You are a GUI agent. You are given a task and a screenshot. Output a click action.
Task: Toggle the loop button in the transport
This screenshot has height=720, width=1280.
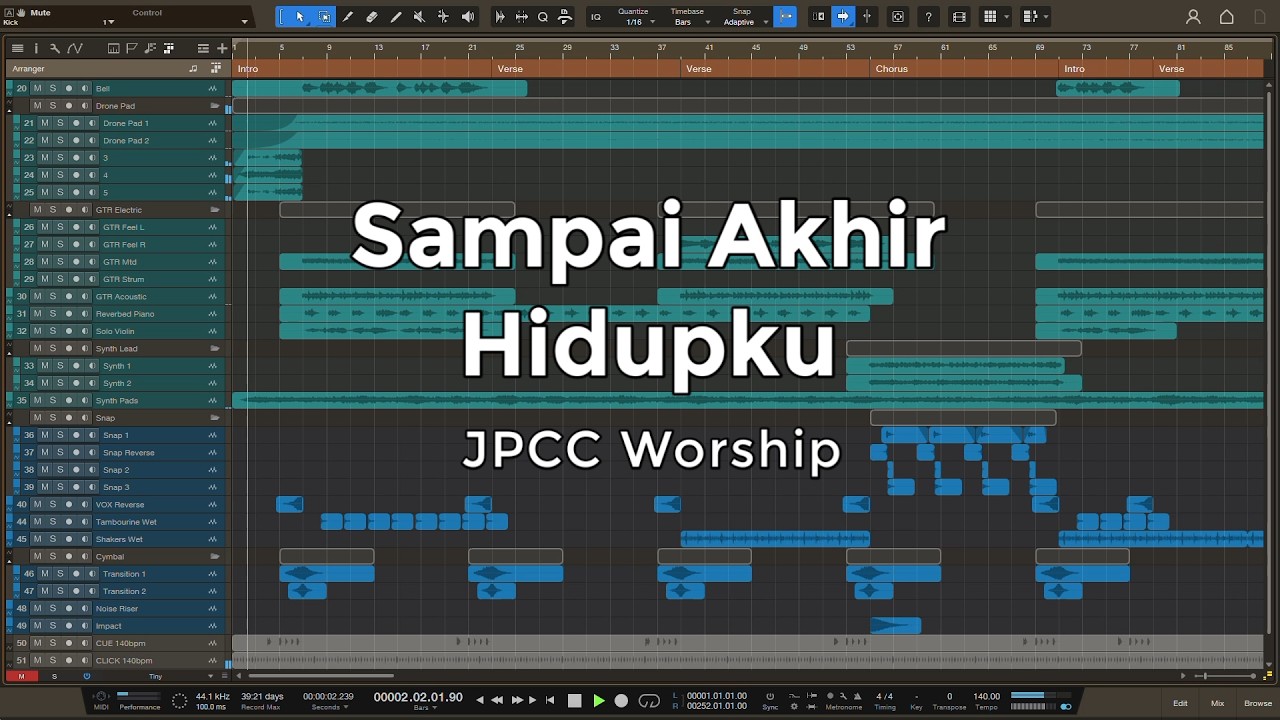(649, 701)
